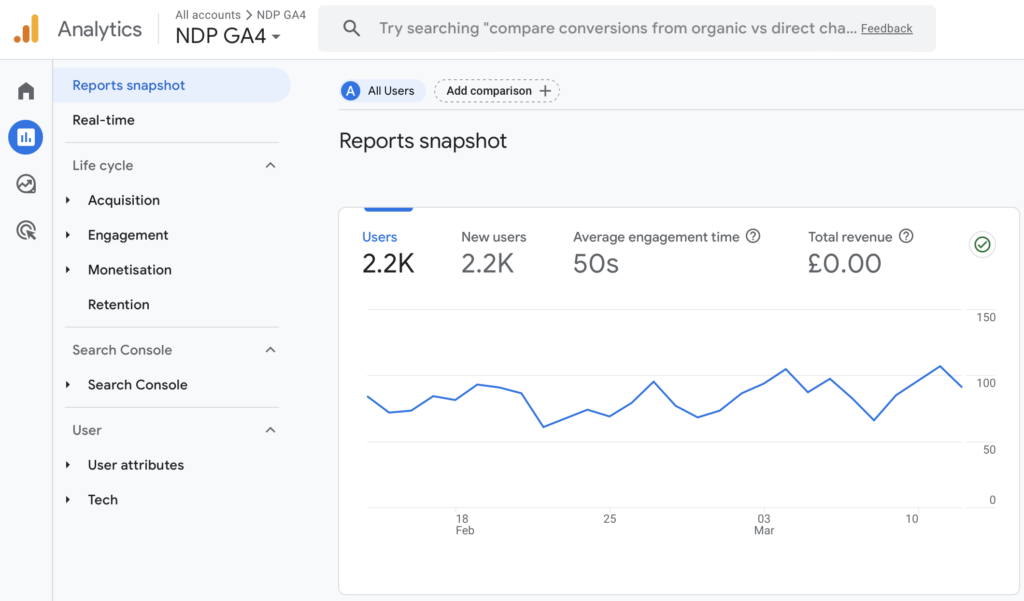Viewport: 1024px width, 601px height.
Task: Expand the Acquisition tree arrow
Action: click(x=68, y=200)
